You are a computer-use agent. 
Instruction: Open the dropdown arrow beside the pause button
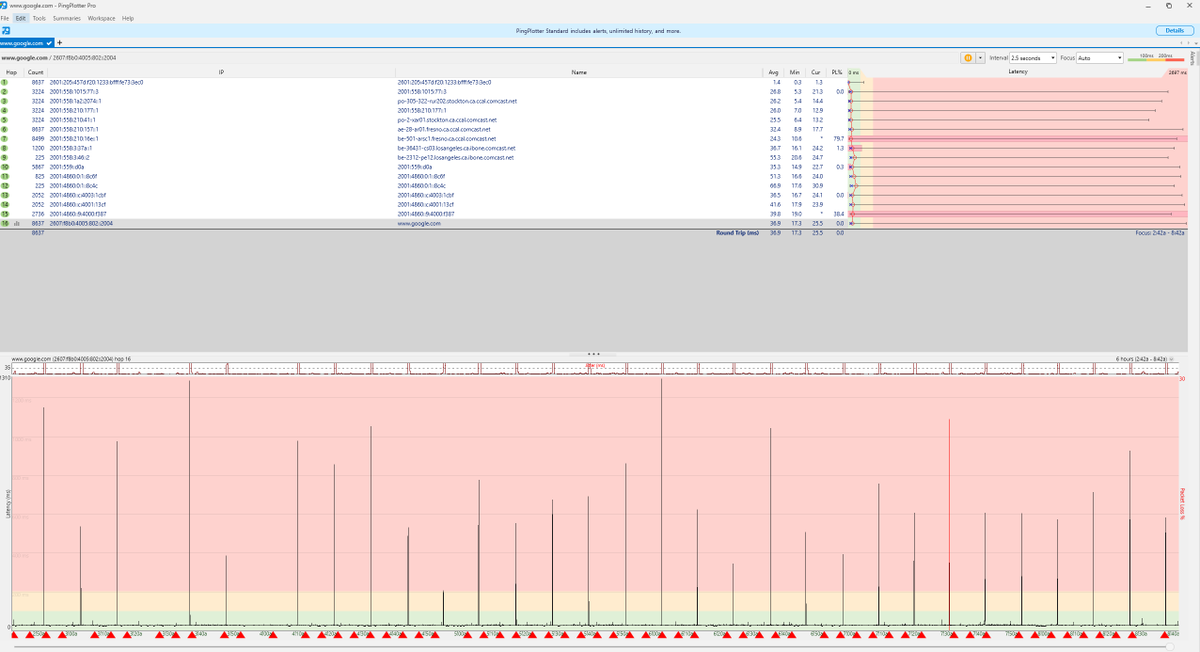[980, 58]
